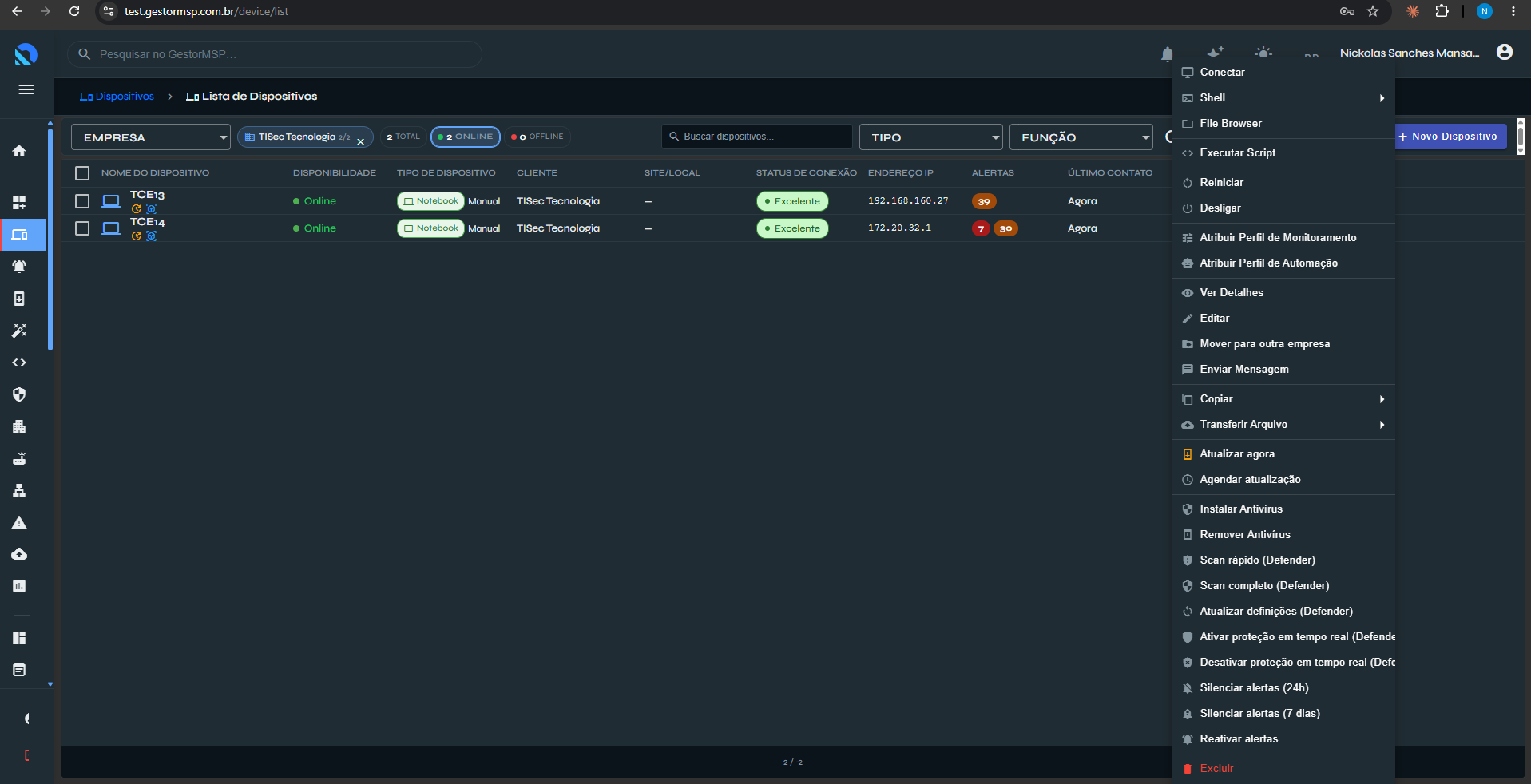Toggle the 2 ONLINE filter chip
This screenshot has width=1531, height=784.
[466, 137]
